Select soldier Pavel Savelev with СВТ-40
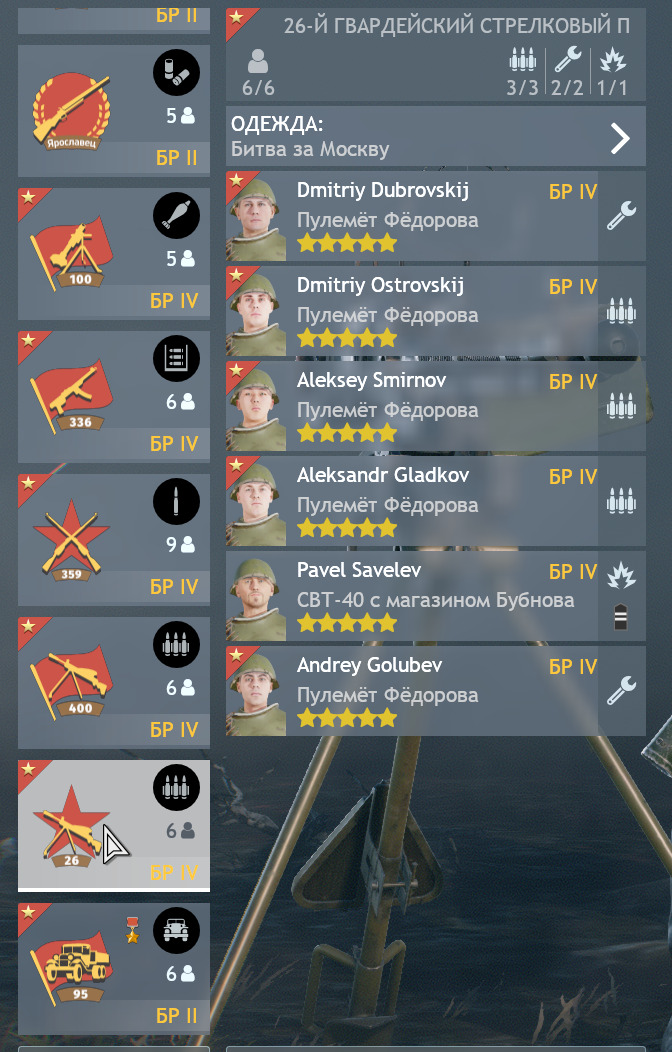This screenshot has width=672, height=1052. [436, 596]
